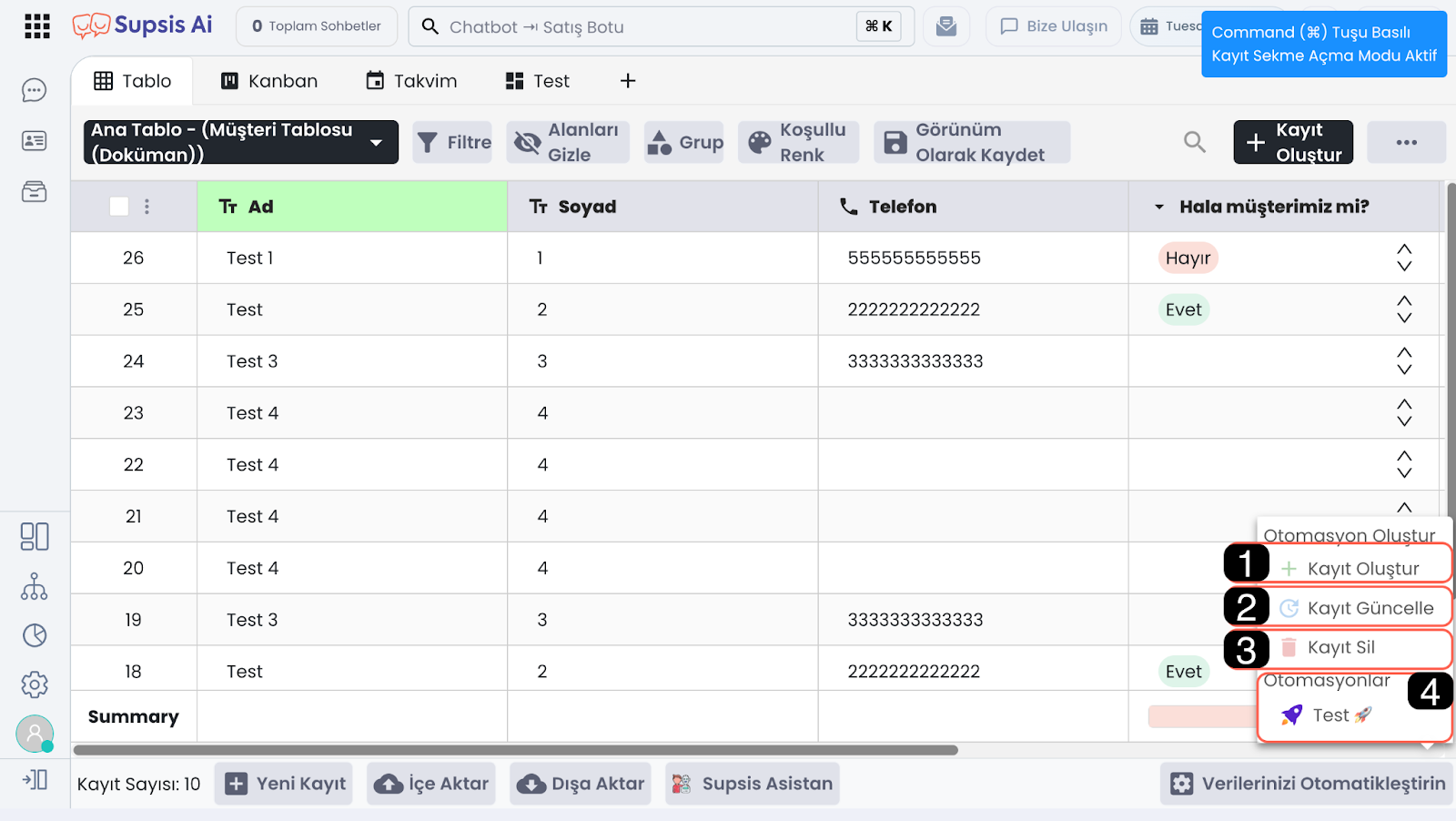
Task: Open the settings gear in sidebar
Action: [x=35, y=684]
